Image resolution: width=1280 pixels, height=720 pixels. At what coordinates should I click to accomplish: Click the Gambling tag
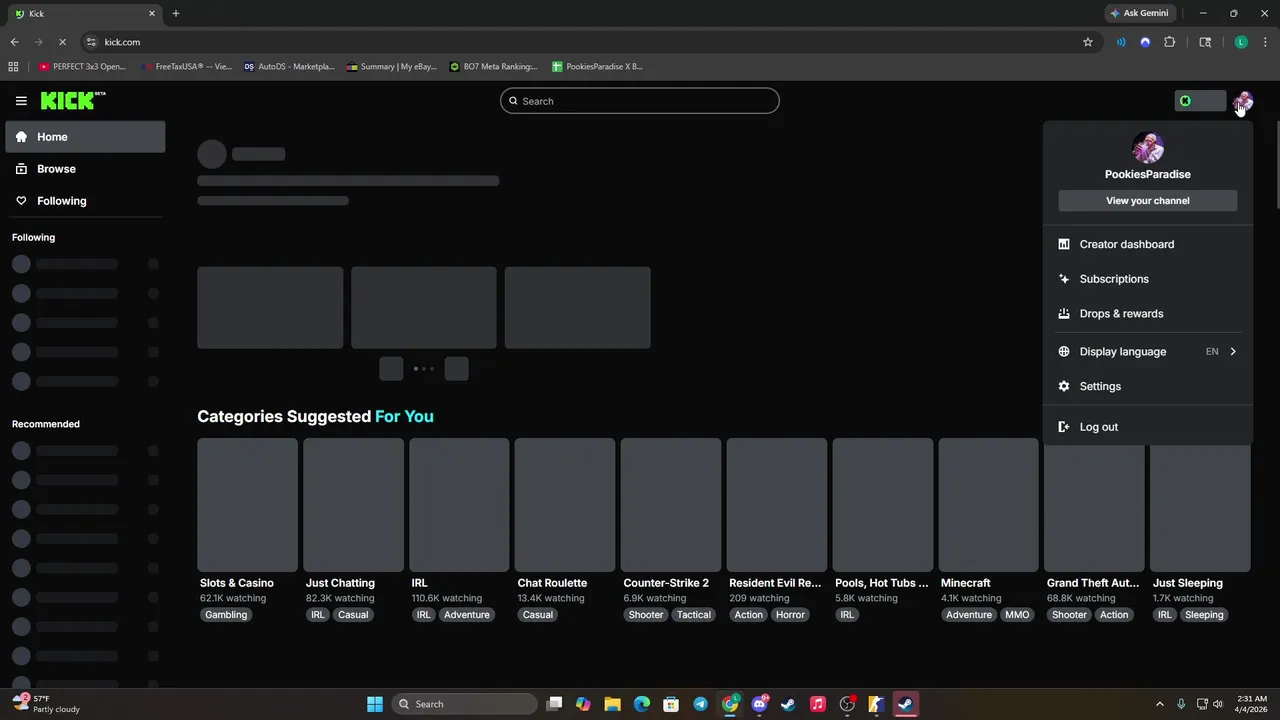pos(226,615)
